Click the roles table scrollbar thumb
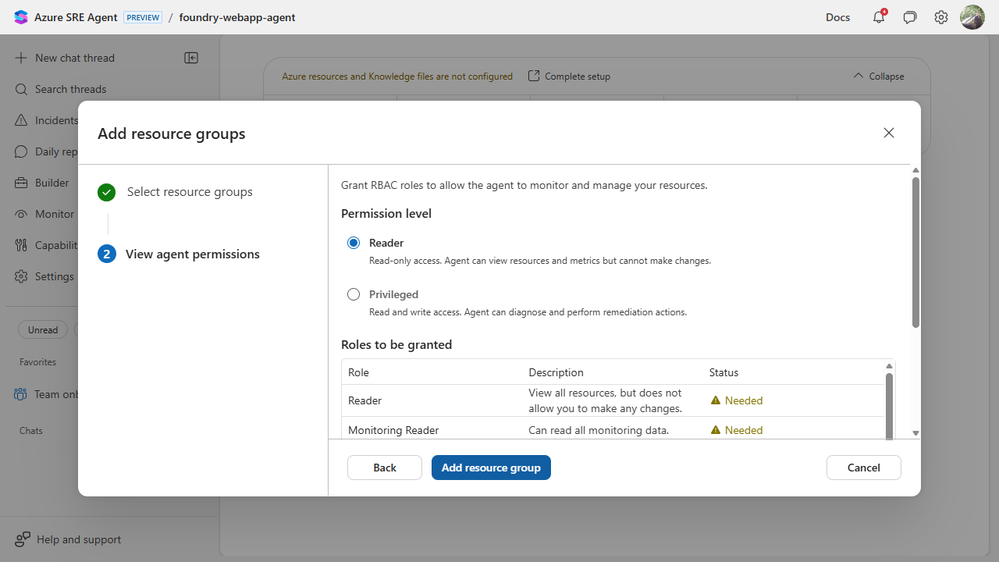 pyautogui.click(x=889, y=406)
